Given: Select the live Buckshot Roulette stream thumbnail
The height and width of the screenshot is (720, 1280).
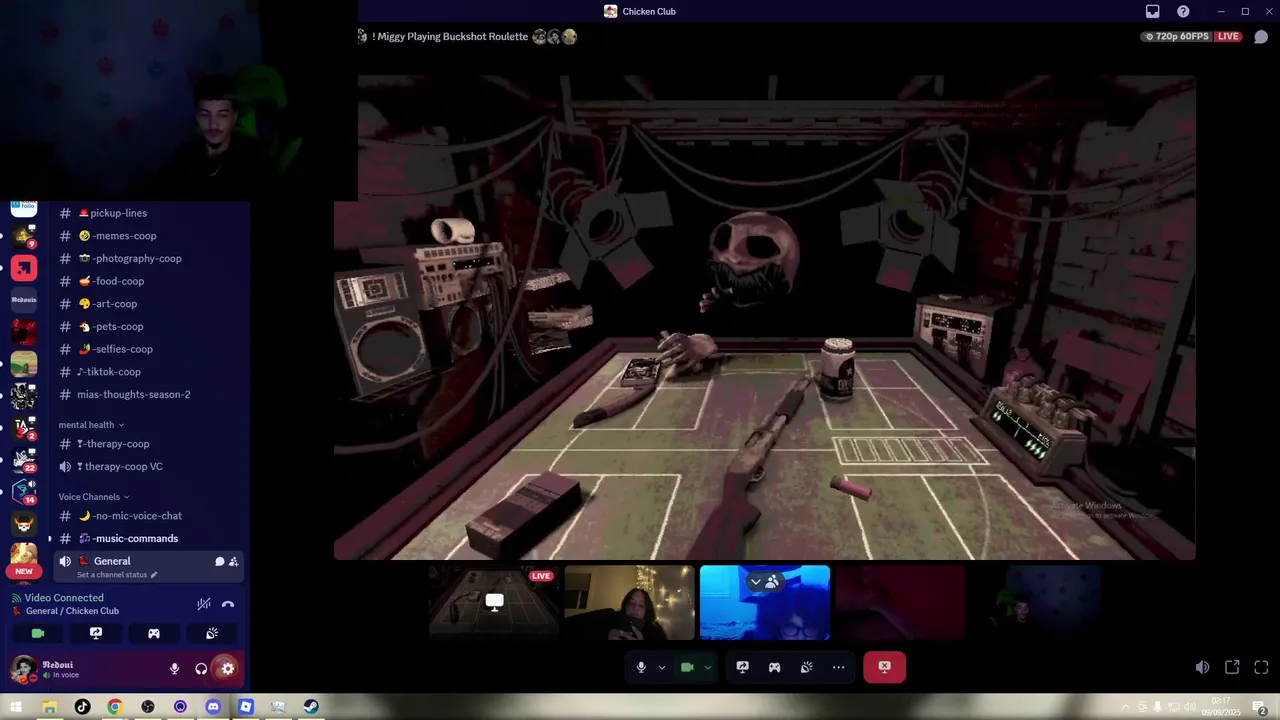Looking at the screenshot, I should (x=494, y=602).
